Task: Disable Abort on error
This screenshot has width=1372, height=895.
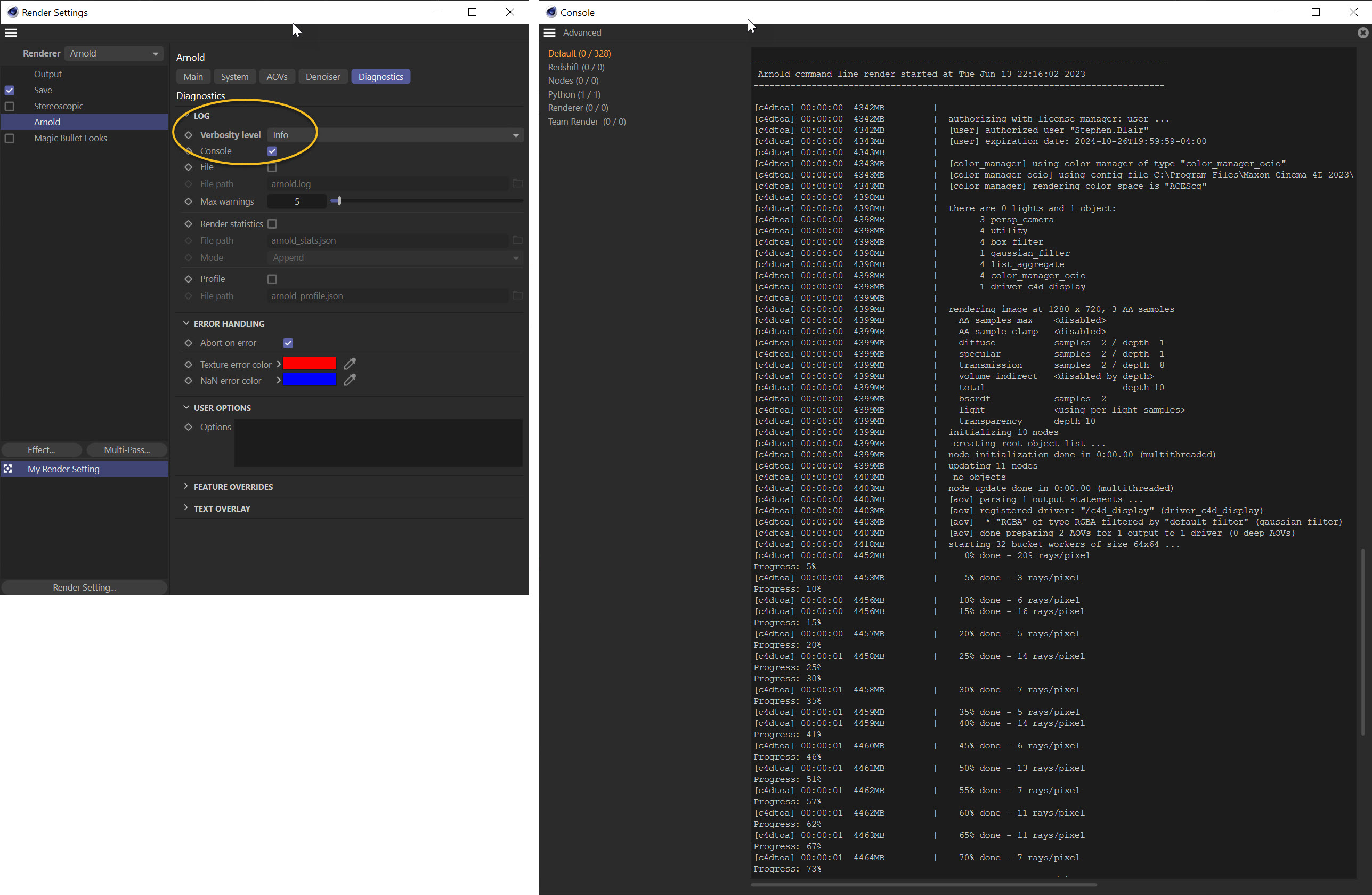Action: pos(288,343)
